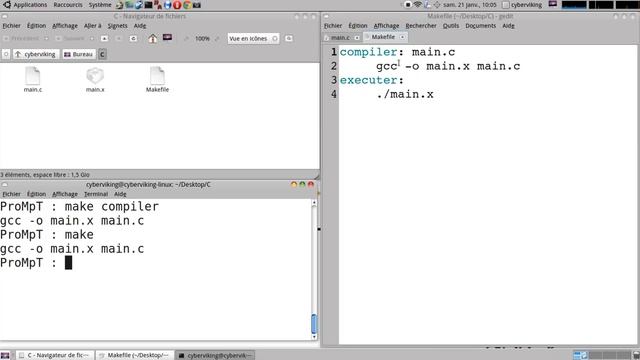Close the main.c tab in gedit
The height and width of the screenshot is (360, 640).
[x=357, y=38]
